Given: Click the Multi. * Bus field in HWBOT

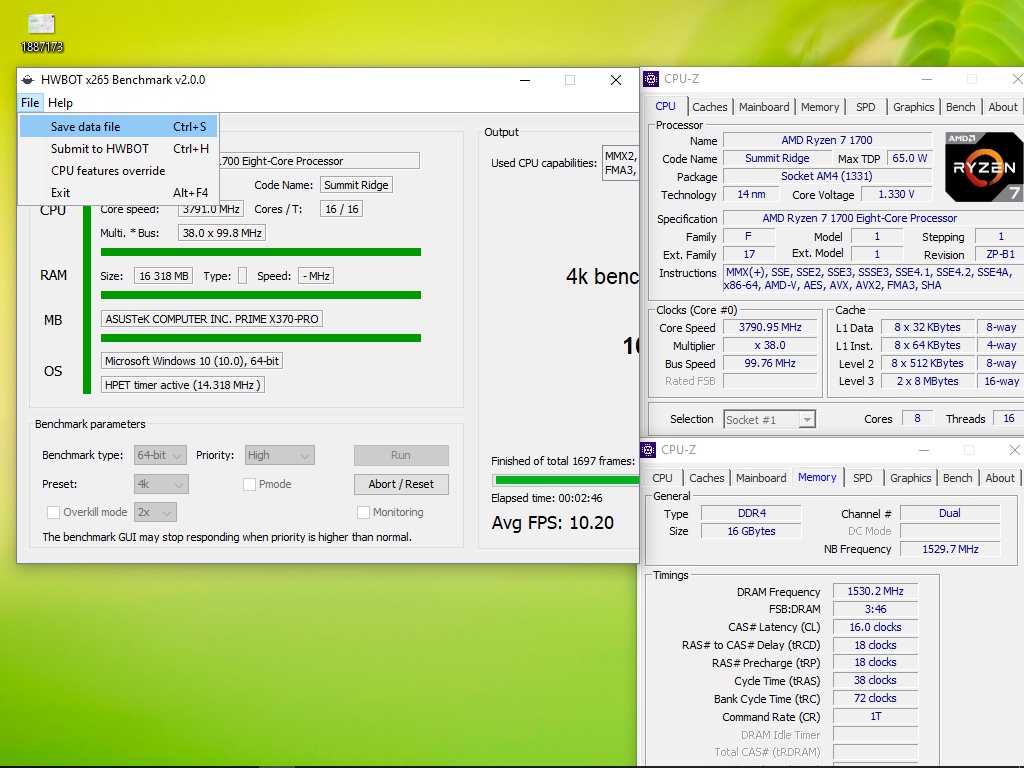Looking at the screenshot, I should coord(222,233).
